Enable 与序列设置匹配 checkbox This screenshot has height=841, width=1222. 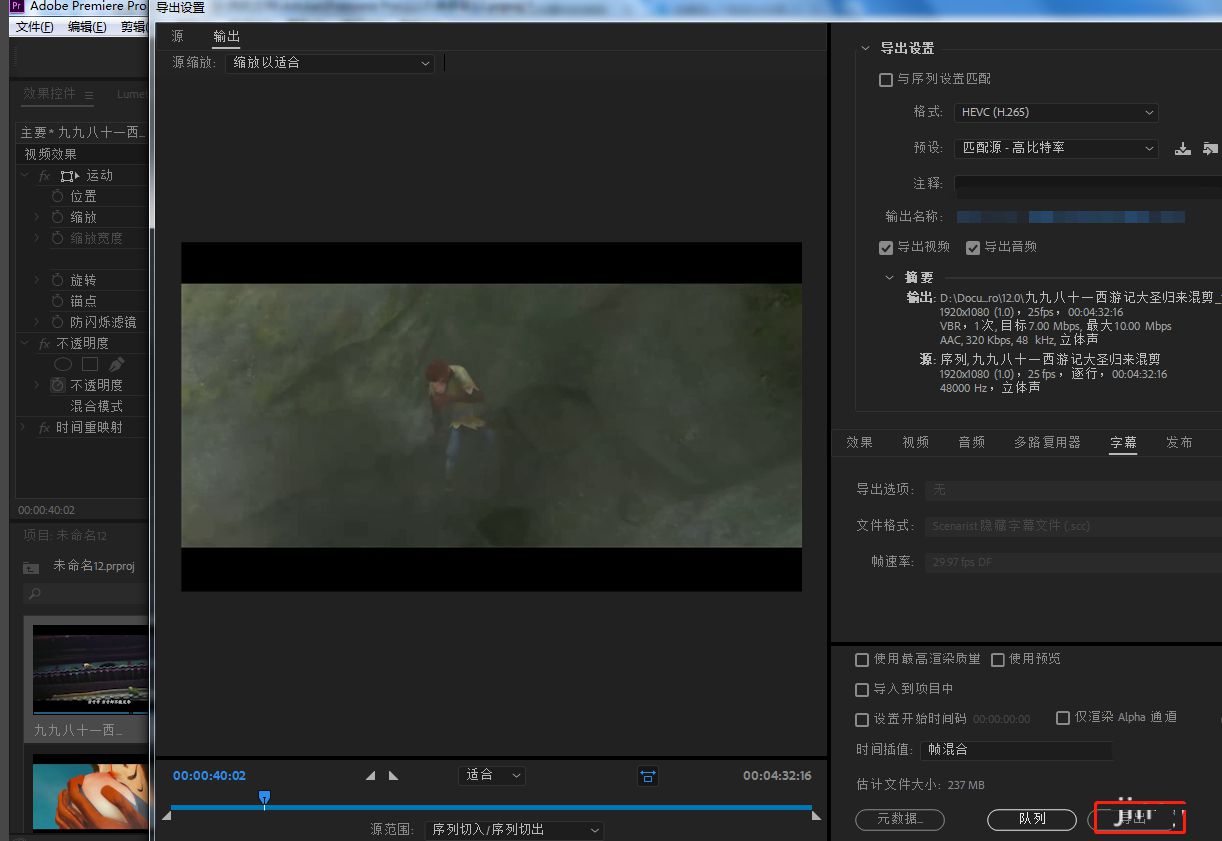[885, 79]
